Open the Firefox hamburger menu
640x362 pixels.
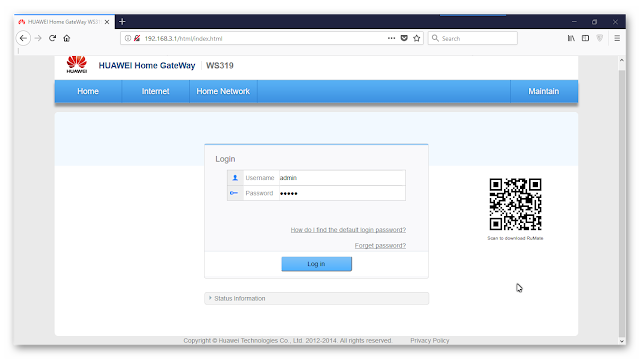(617, 38)
